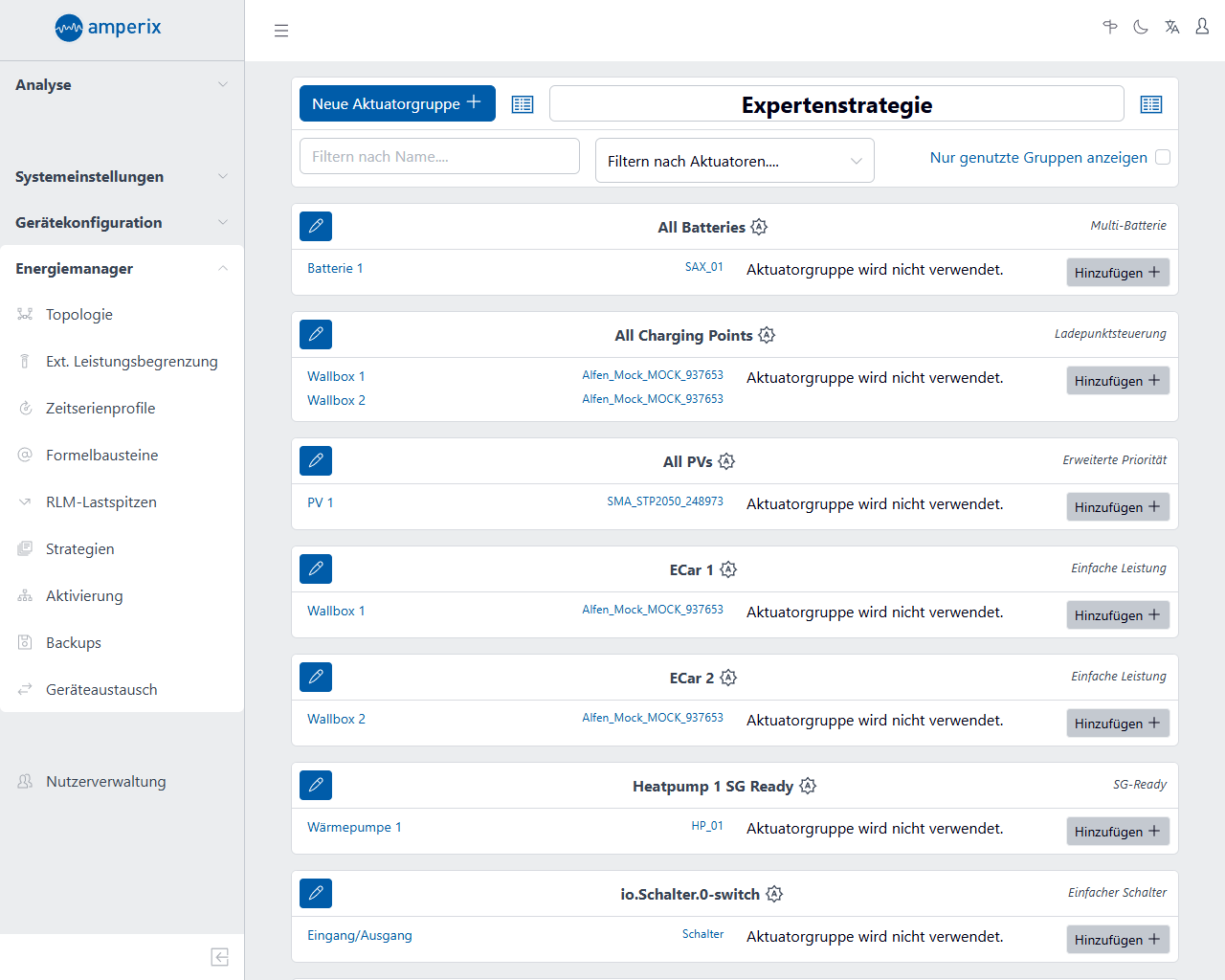
Task: Click Neue Aktuatorgruppe button
Action: [x=397, y=103]
